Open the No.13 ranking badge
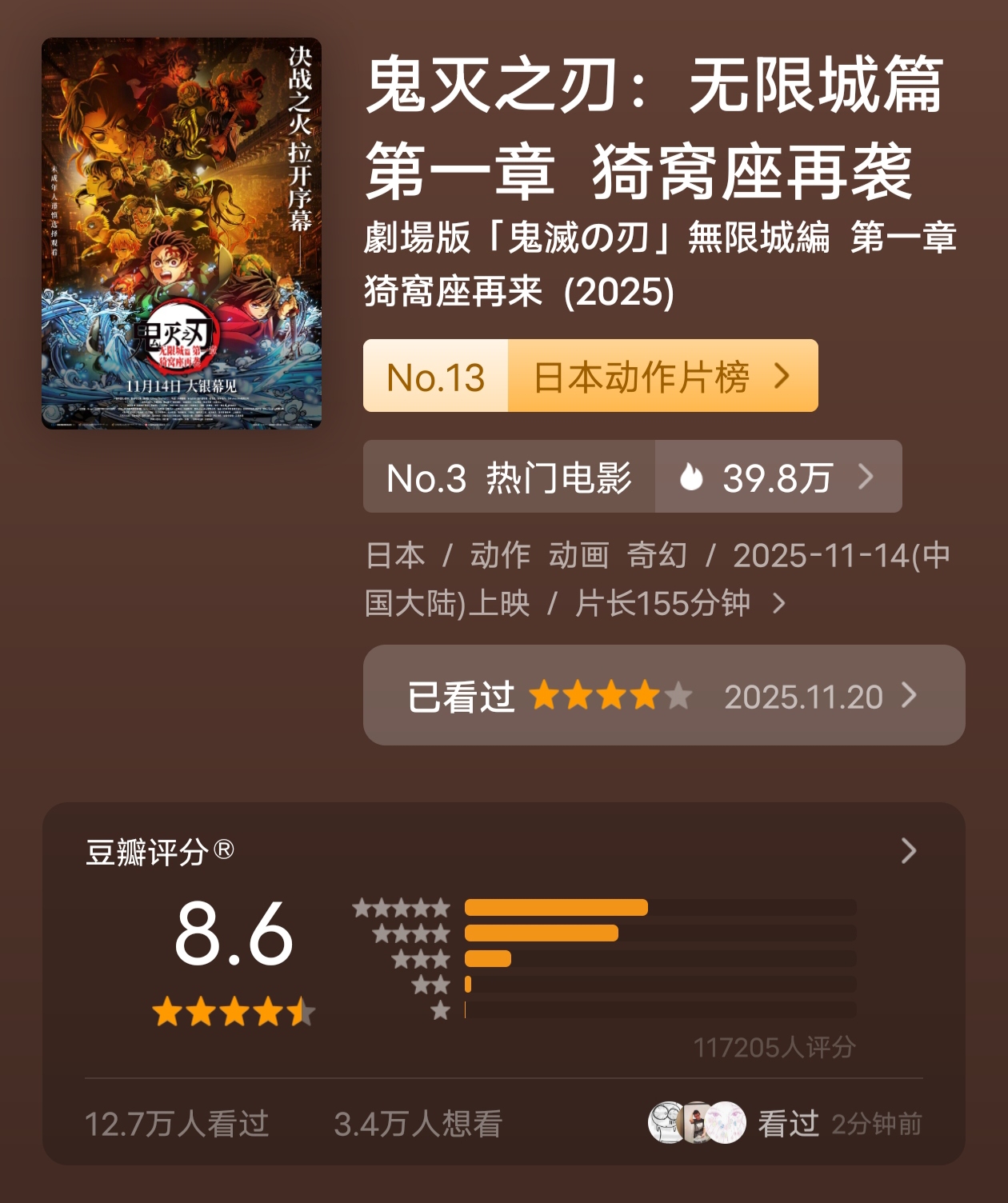The width and height of the screenshot is (1008, 1203). [x=436, y=376]
